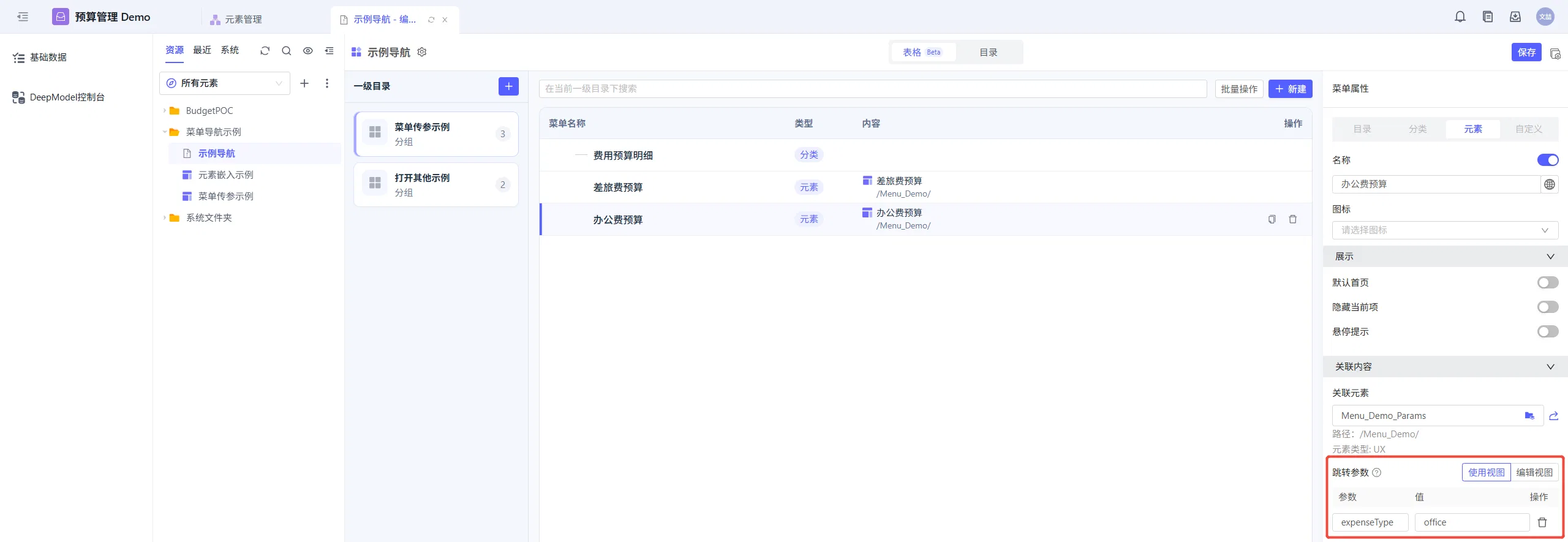Toggle the eye preview icon
The height and width of the screenshot is (542, 1568).
point(307,51)
